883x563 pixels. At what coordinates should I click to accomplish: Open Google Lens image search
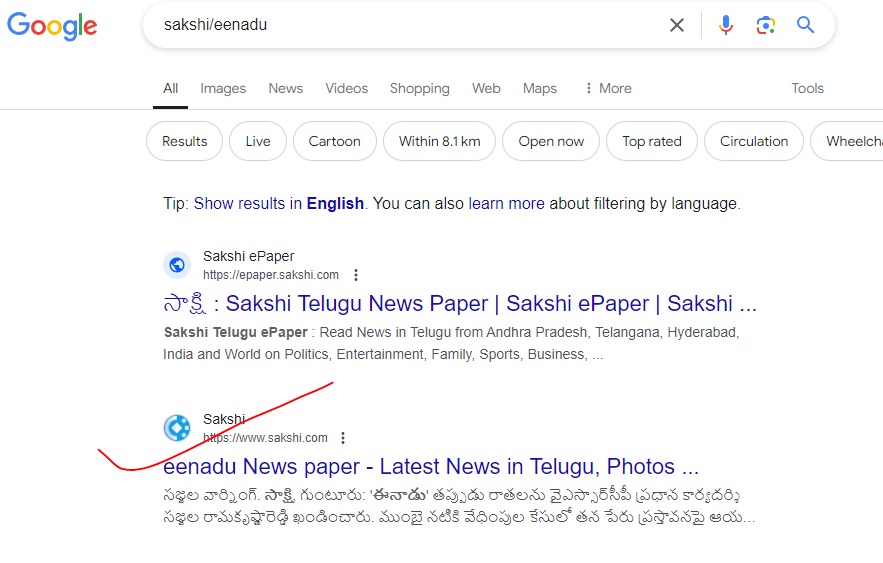click(766, 25)
